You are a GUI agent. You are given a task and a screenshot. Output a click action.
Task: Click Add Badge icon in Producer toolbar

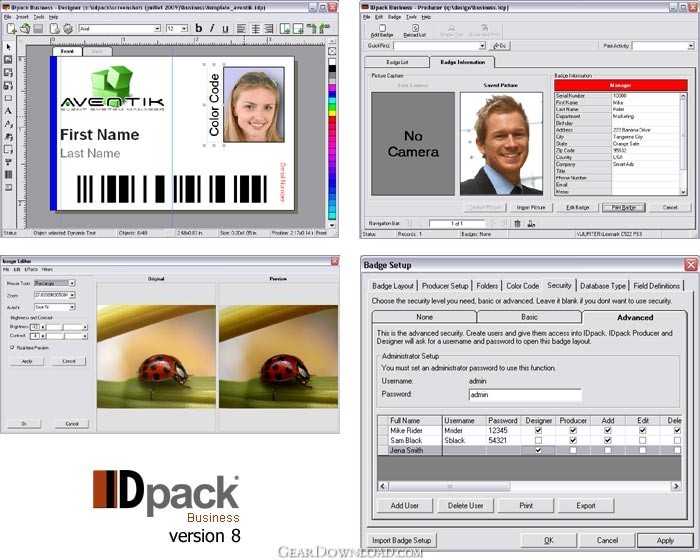(382, 31)
